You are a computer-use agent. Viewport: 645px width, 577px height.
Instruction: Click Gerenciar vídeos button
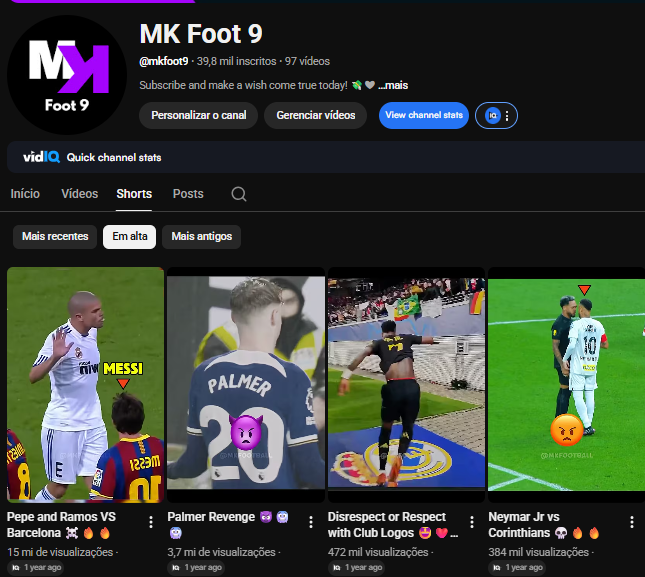(x=316, y=116)
